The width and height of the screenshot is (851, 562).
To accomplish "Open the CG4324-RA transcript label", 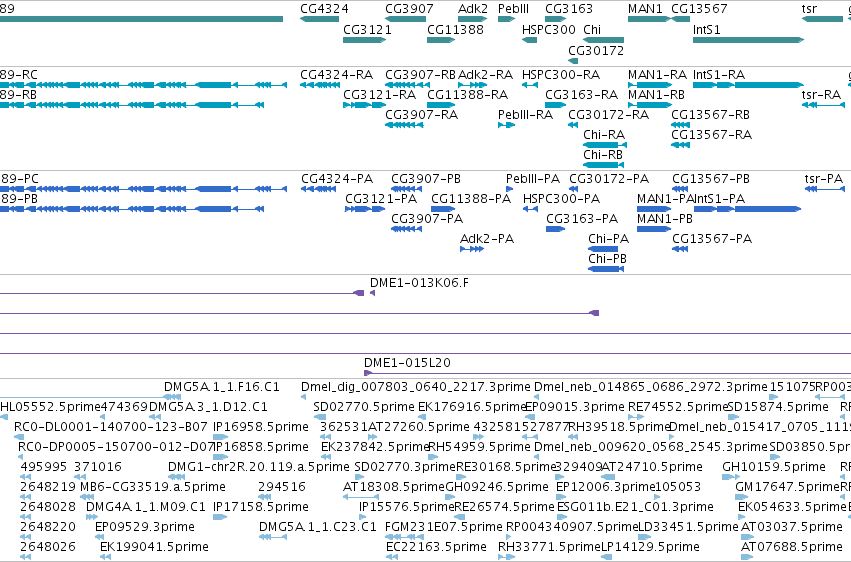I will [x=336, y=75].
